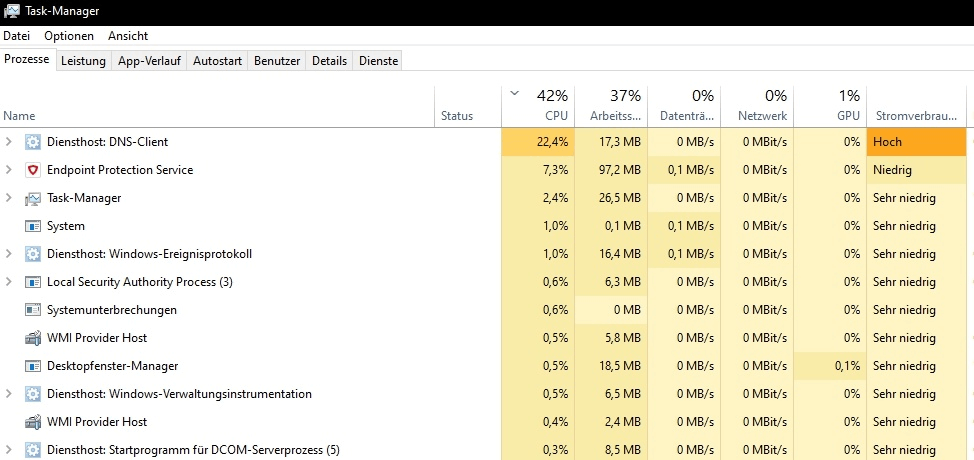
Task: Switch to the Autostart tab
Action: [217, 61]
